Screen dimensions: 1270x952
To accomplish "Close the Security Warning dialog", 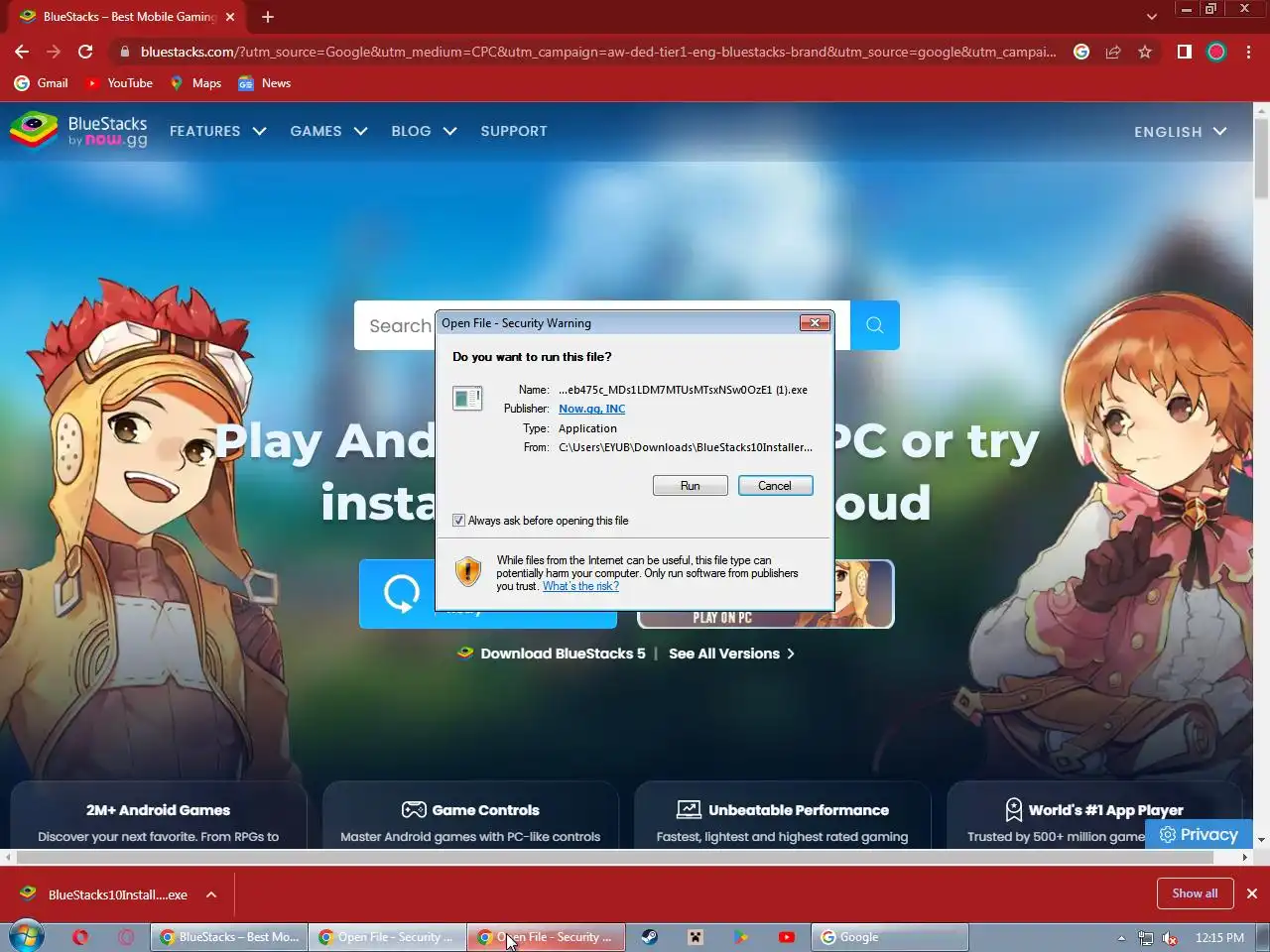I will 815,323.
